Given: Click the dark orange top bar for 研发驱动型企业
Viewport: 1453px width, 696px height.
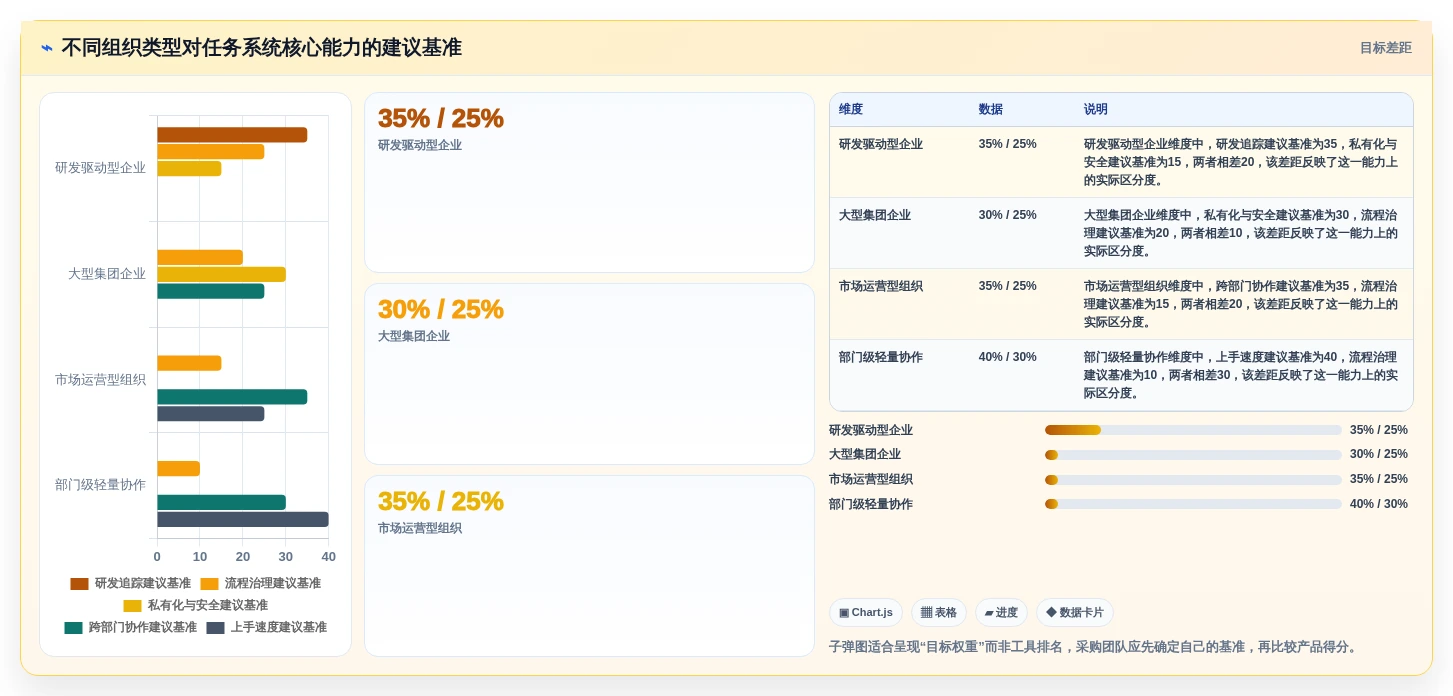Looking at the screenshot, I should tap(232, 135).
